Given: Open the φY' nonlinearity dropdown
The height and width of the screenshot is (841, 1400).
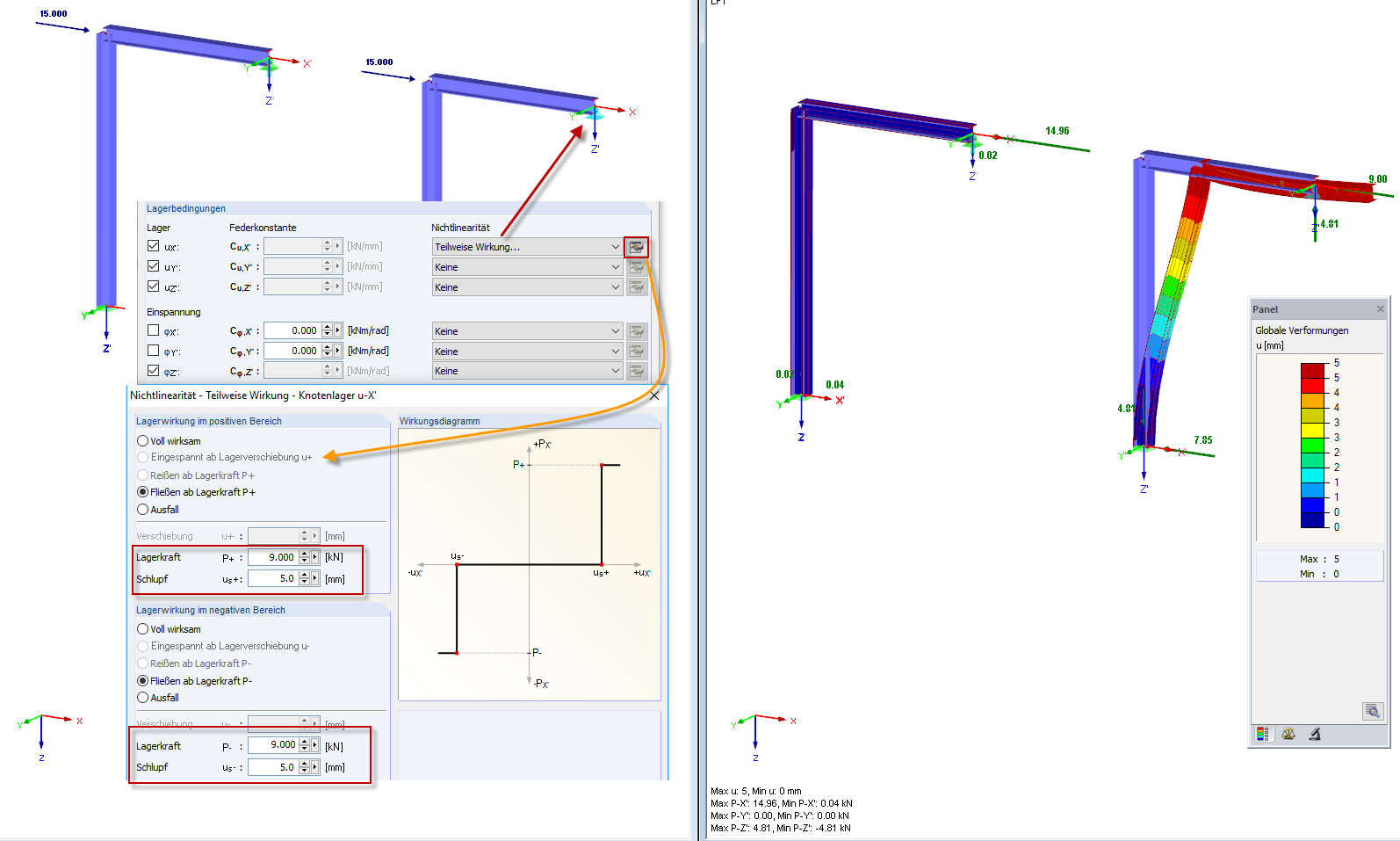Looking at the screenshot, I should pyautogui.click(x=527, y=352).
